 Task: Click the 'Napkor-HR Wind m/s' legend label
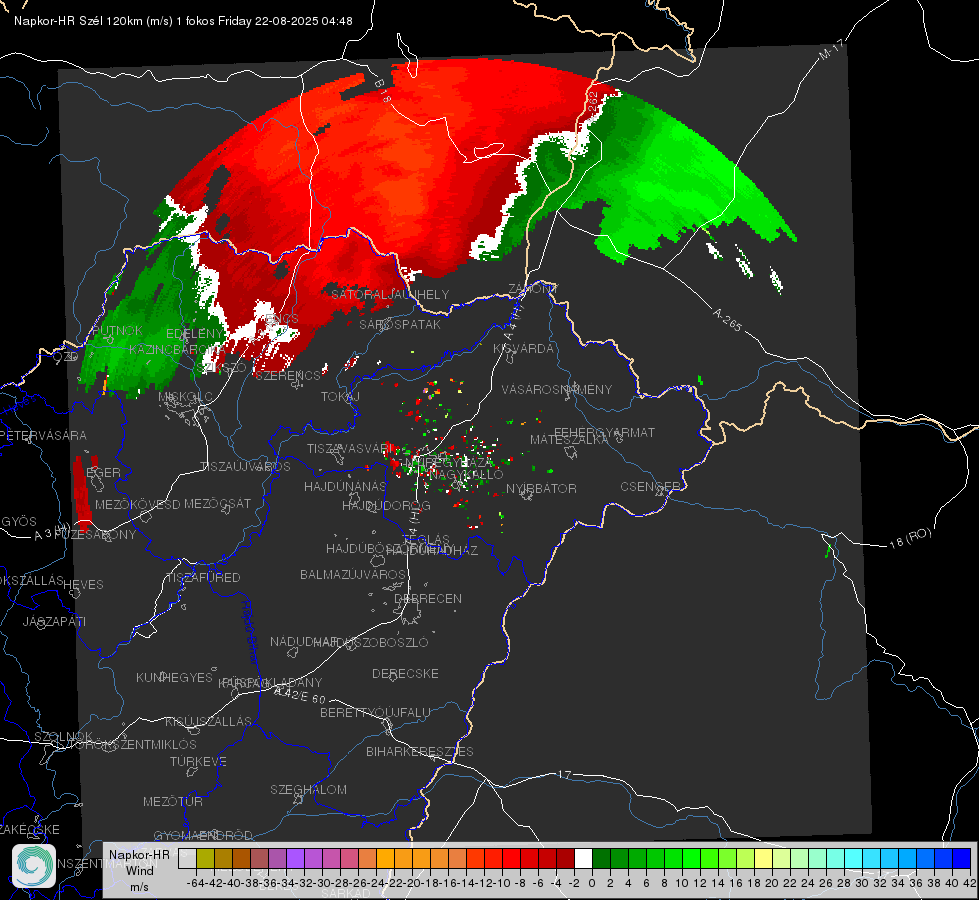[x=139, y=870]
